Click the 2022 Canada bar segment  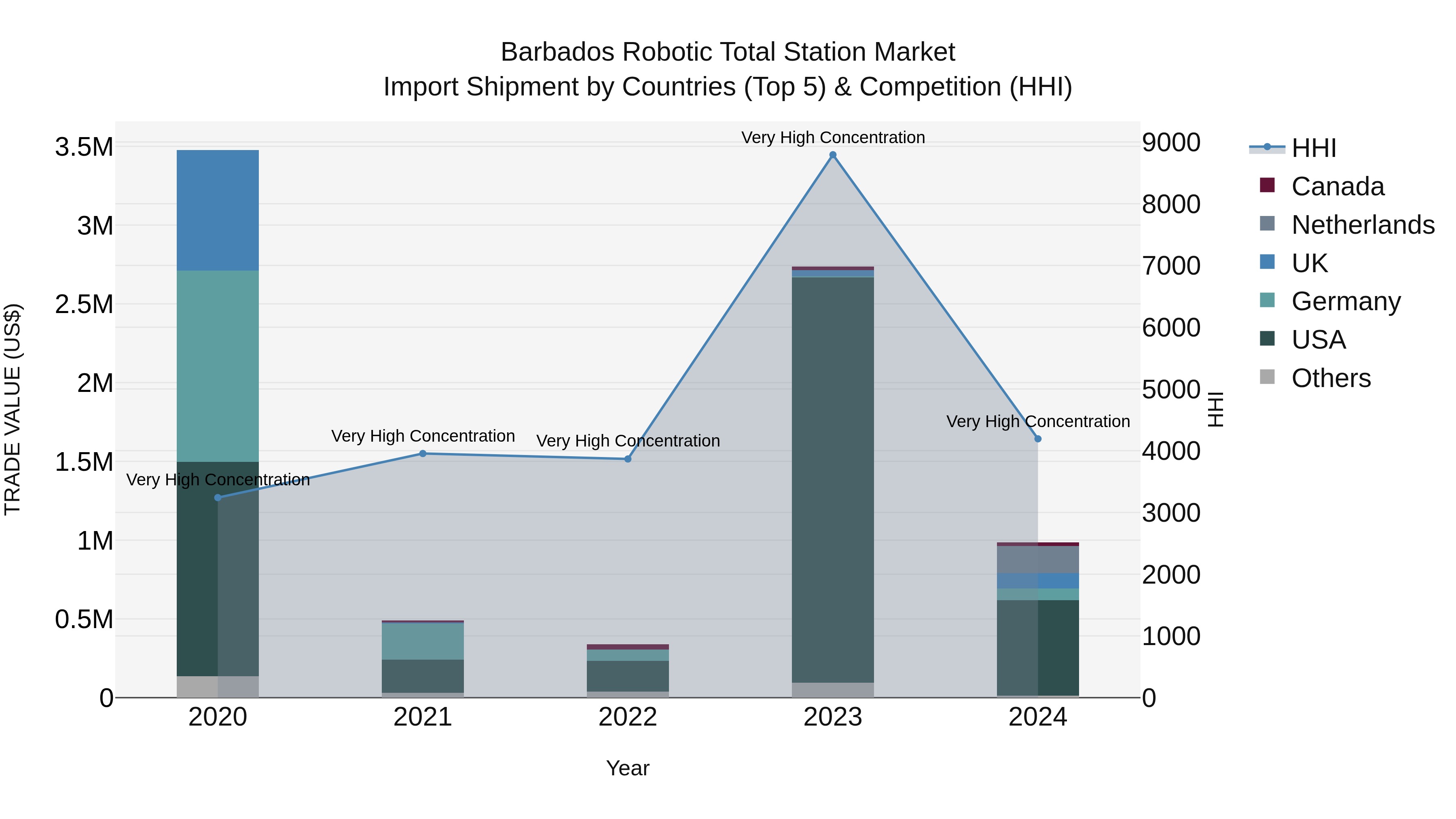pyautogui.click(x=627, y=647)
